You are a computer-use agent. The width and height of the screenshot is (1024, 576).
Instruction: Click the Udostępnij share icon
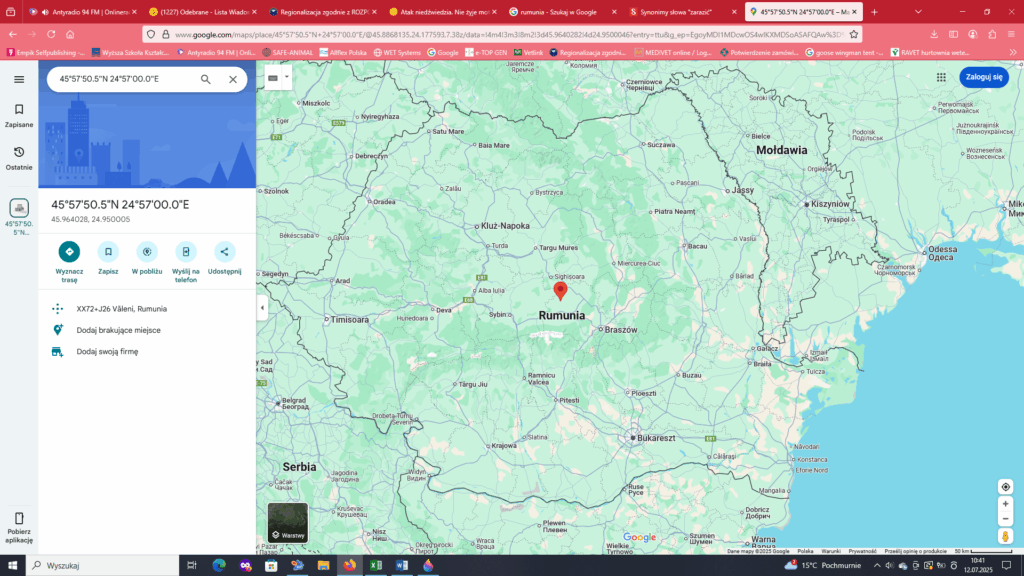(x=225, y=251)
